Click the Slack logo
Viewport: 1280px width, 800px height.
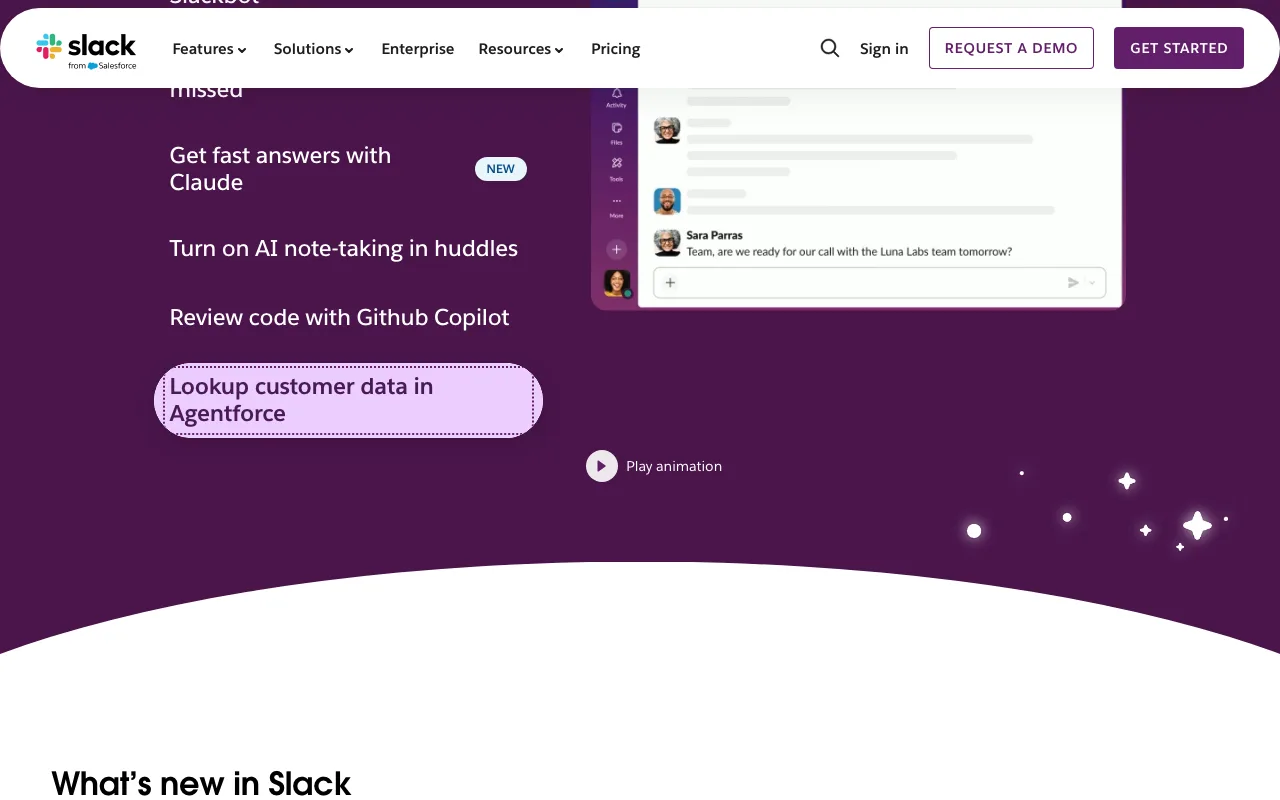pyautogui.click(x=86, y=50)
